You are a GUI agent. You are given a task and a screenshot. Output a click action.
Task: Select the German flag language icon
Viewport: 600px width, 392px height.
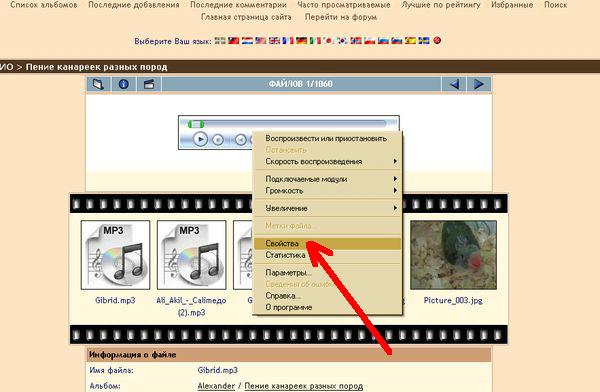click(302, 40)
